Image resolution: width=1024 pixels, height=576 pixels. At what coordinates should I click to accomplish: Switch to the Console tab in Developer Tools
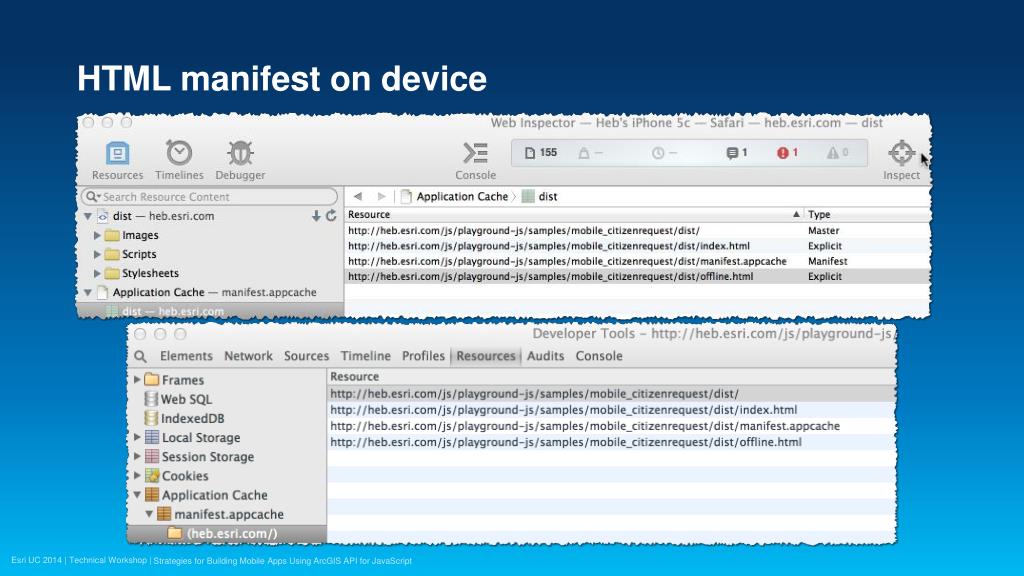click(x=599, y=356)
